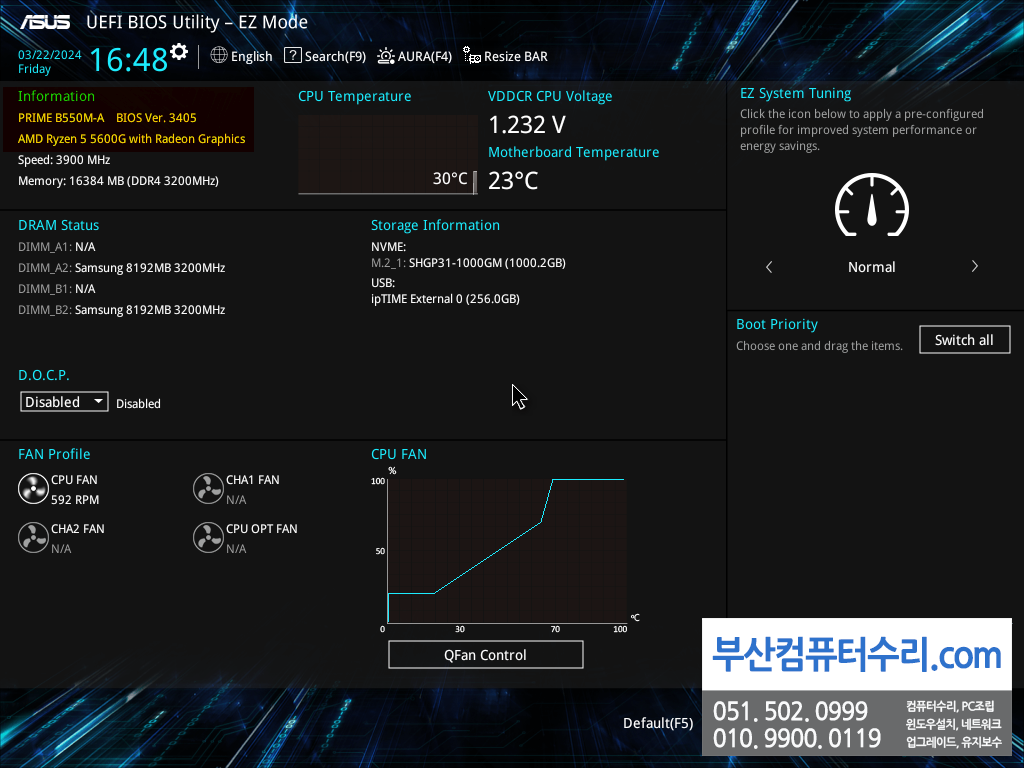The width and height of the screenshot is (1024, 768).
Task: Select the CPU FAN fan icon
Action: point(33,489)
